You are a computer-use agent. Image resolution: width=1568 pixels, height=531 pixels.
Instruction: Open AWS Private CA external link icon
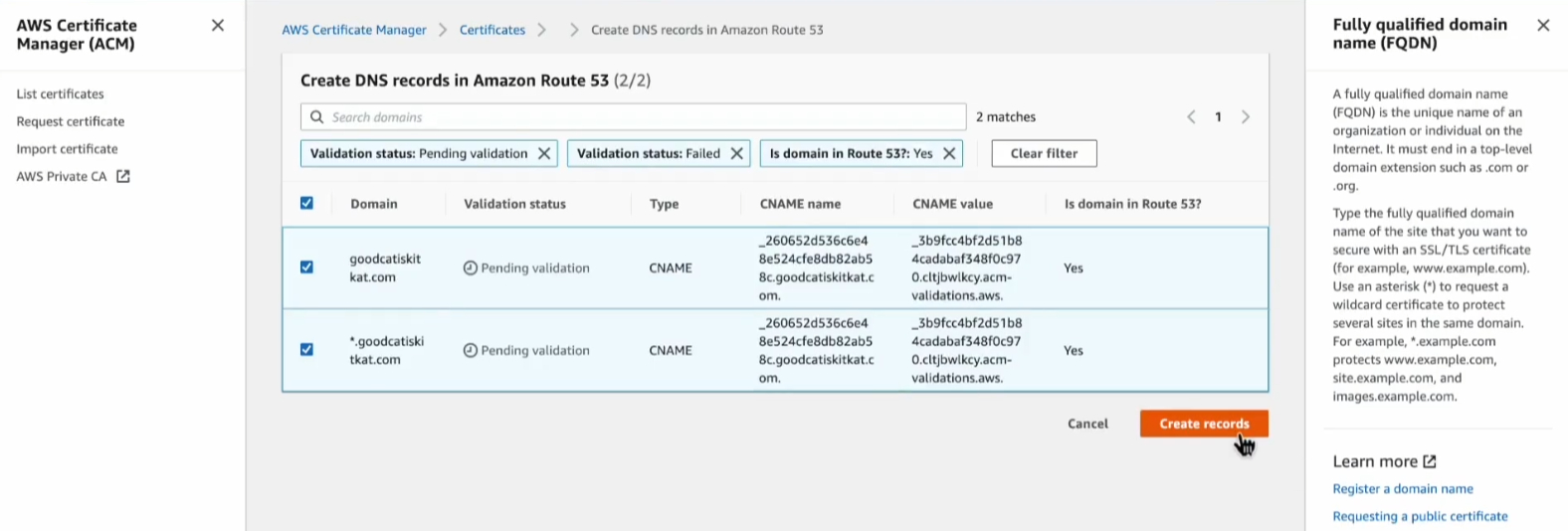click(x=123, y=176)
